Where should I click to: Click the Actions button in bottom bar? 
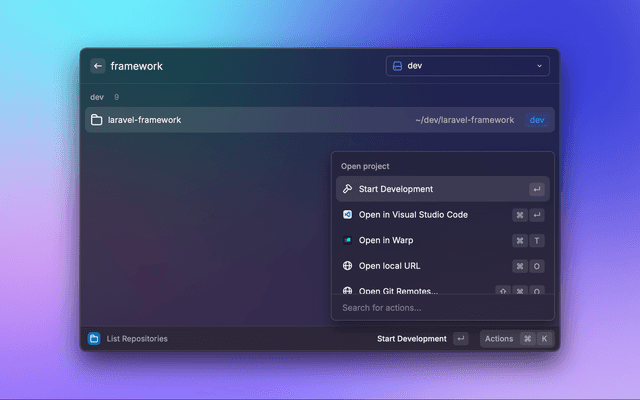(517, 339)
